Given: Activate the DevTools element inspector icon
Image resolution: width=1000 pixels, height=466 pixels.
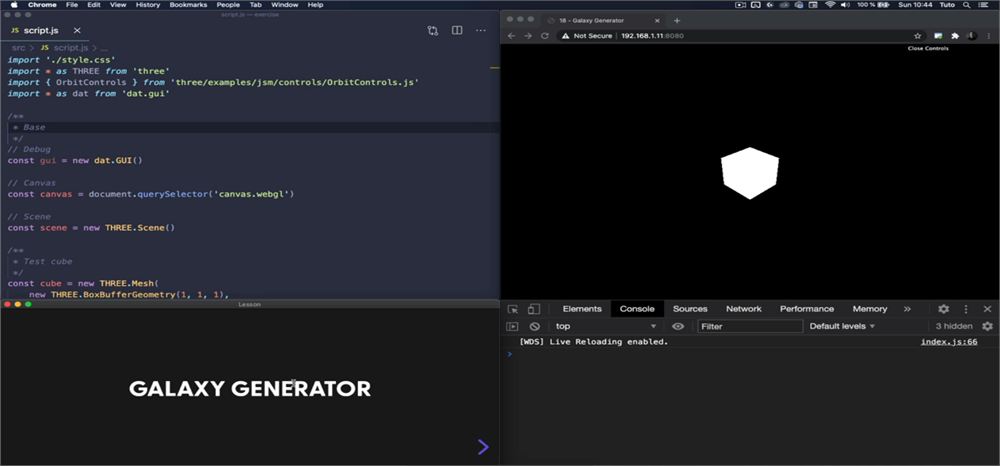Looking at the screenshot, I should [513, 309].
